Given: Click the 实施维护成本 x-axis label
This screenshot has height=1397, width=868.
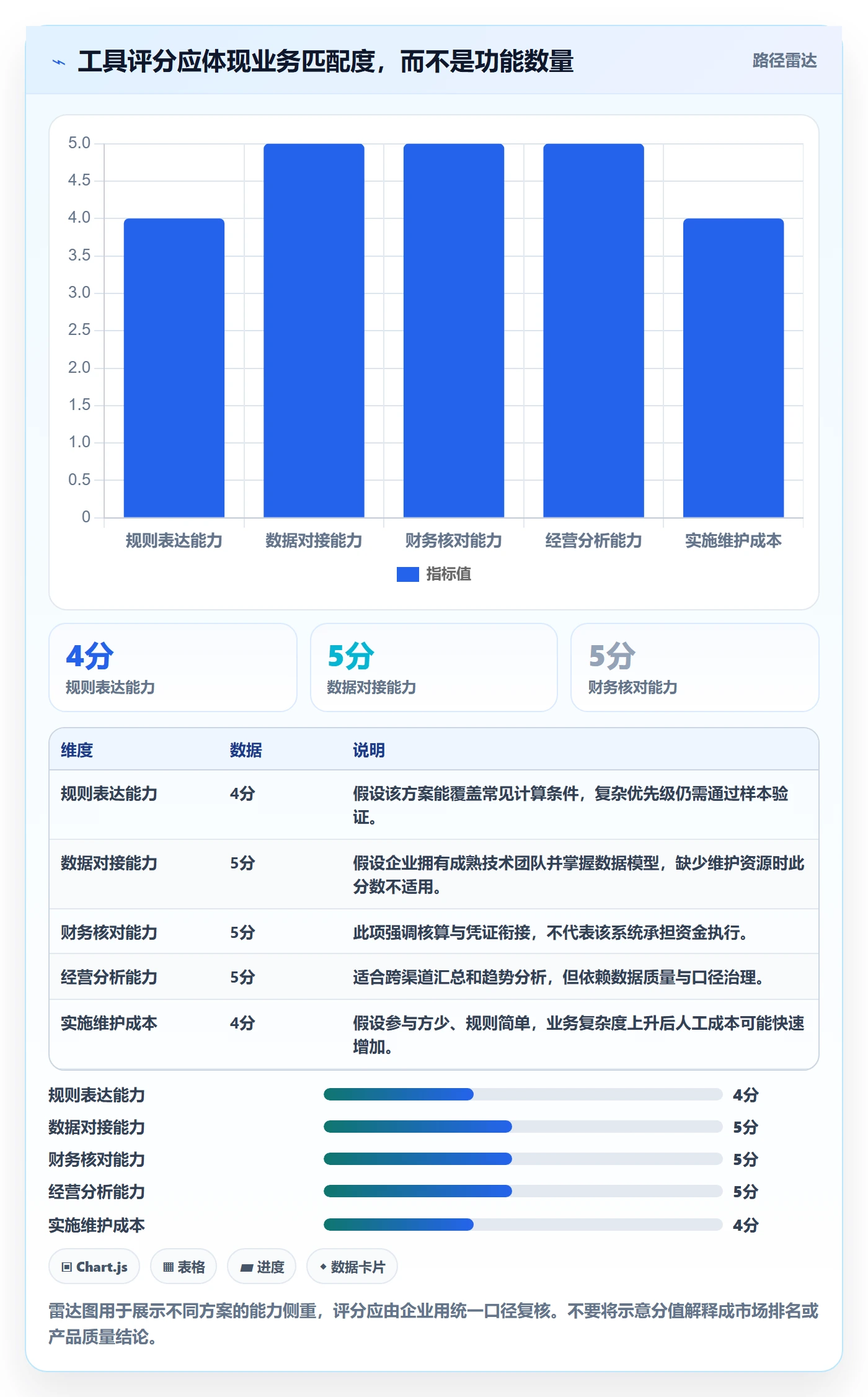Looking at the screenshot, I should point(733,541).
